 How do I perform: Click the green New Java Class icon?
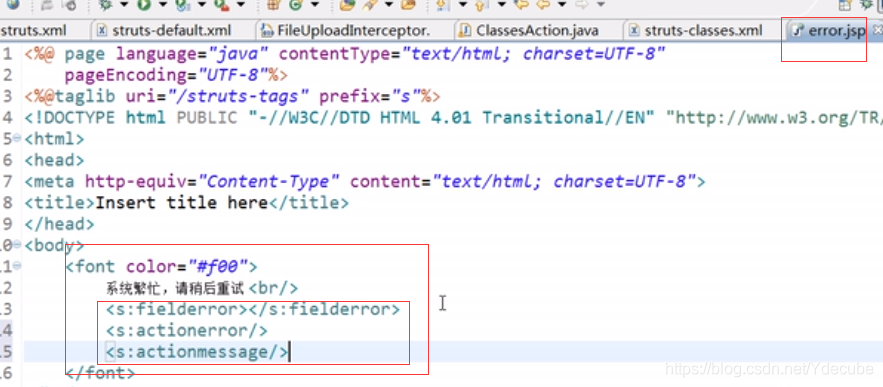(295, 5)
